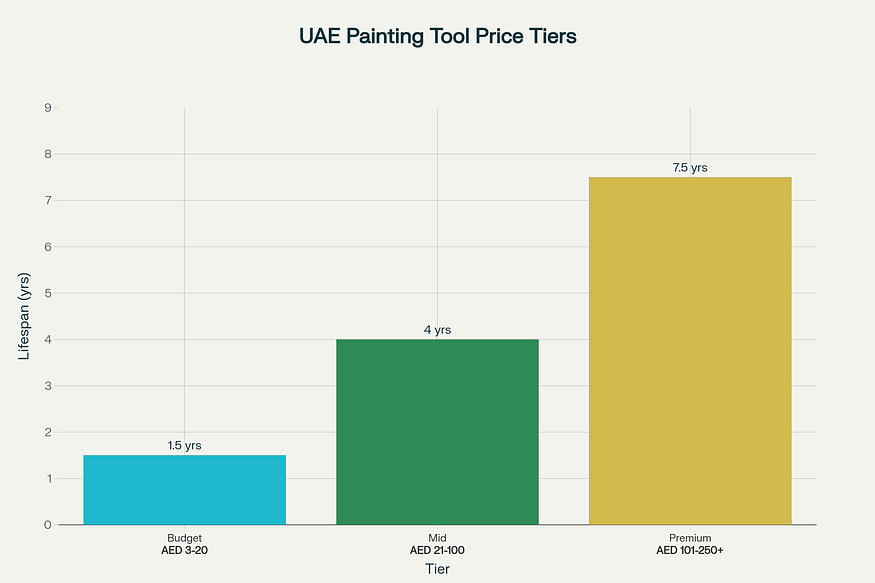Viewport: 875px width, 583px height.
Task: Select the "Mid" category label
Action: click(437, 538)
